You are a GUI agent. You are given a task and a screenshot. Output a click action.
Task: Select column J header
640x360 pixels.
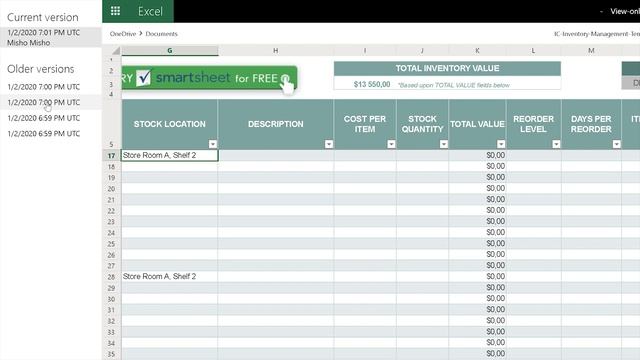point(422,51)
